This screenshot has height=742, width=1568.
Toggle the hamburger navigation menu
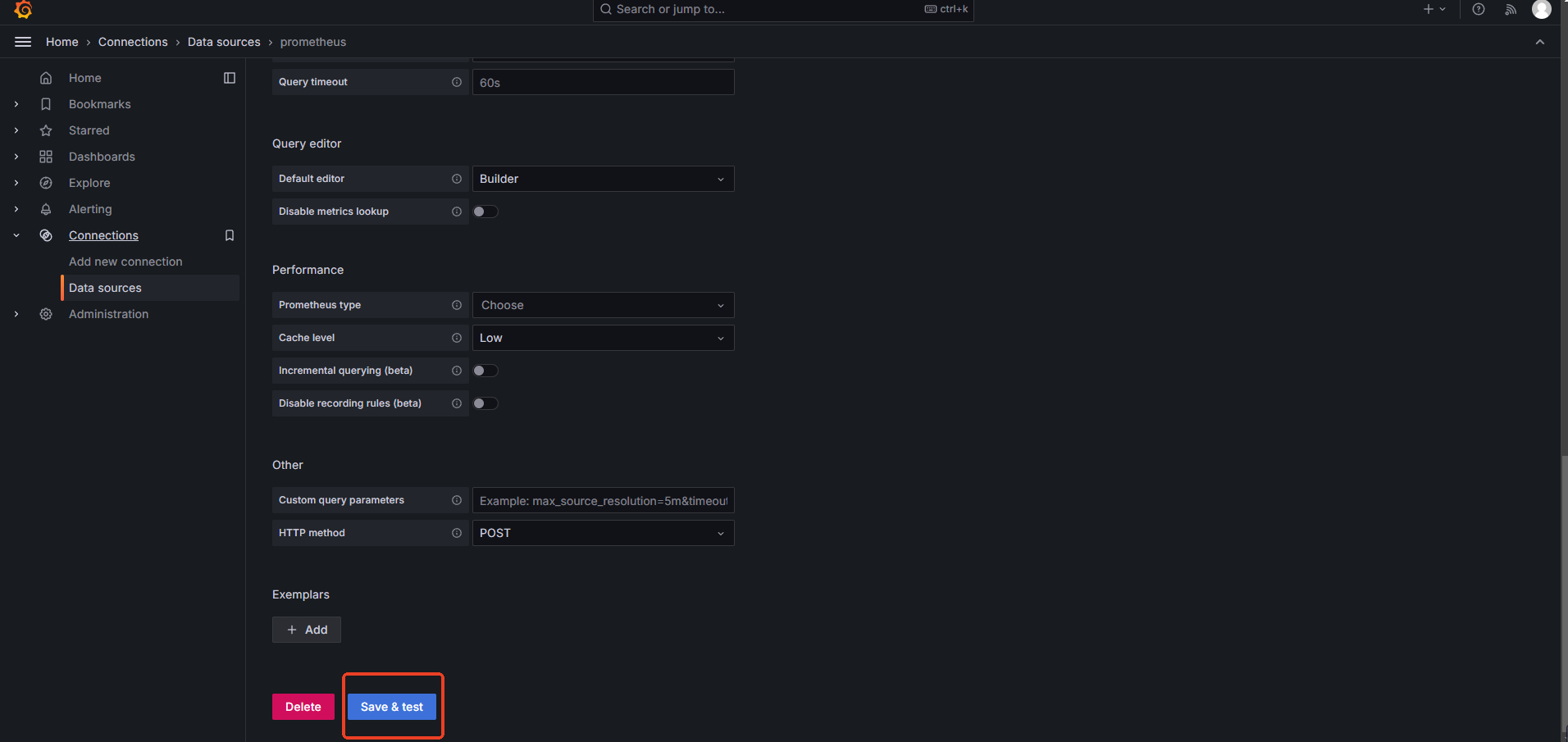tap(23, 42)
